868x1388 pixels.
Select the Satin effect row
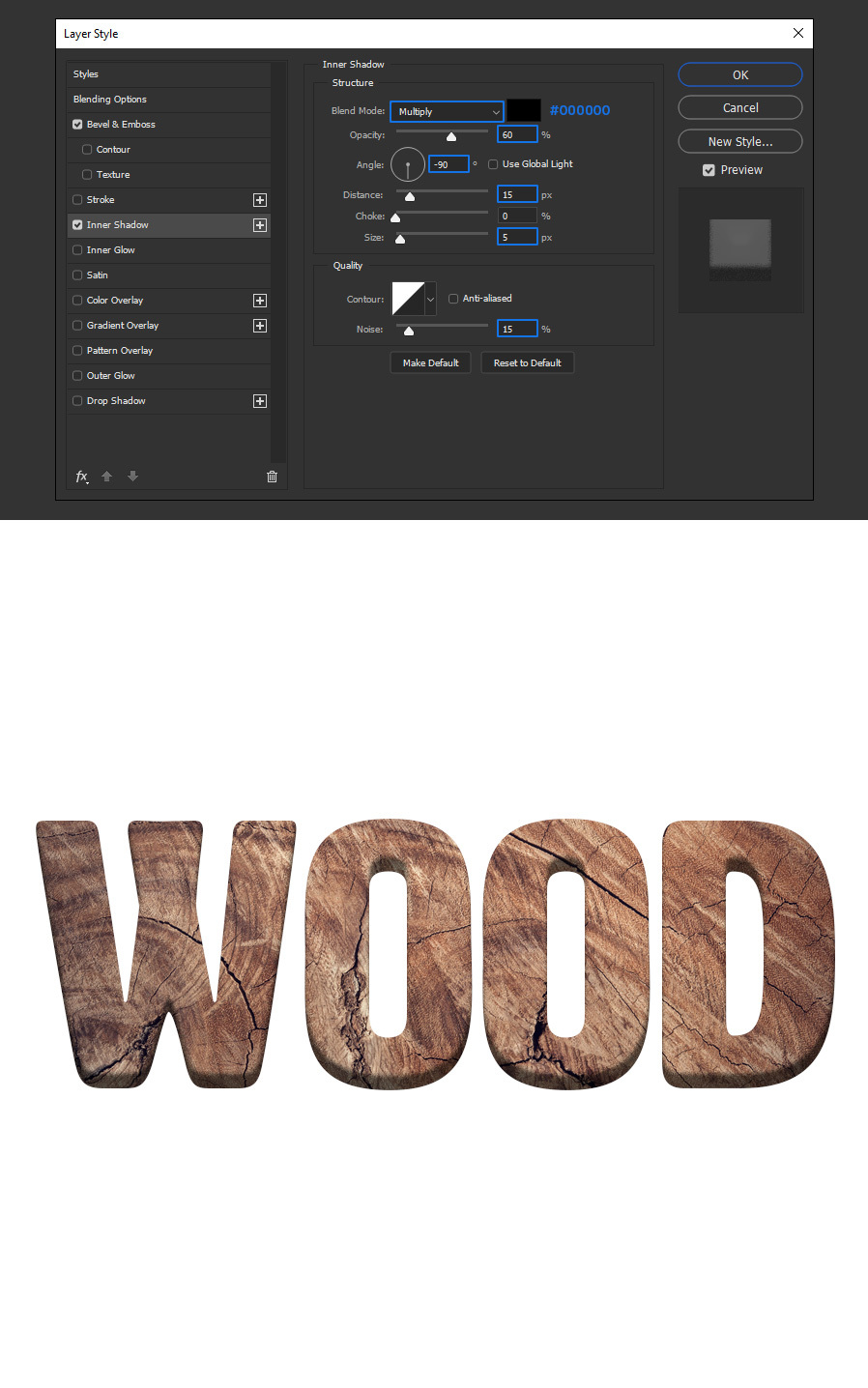coord(169,275)
